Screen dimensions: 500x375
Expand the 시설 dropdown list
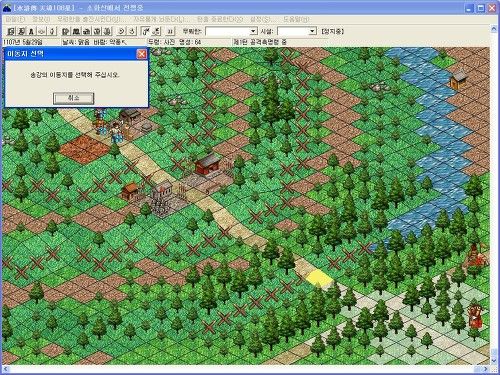[312, 31]
